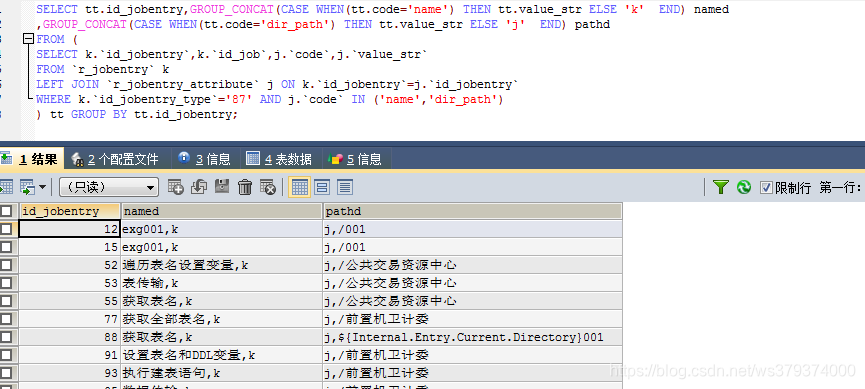This screenshot has width=865, height=389.
Task: Click the duplicate current row icon
Action: 199,187
